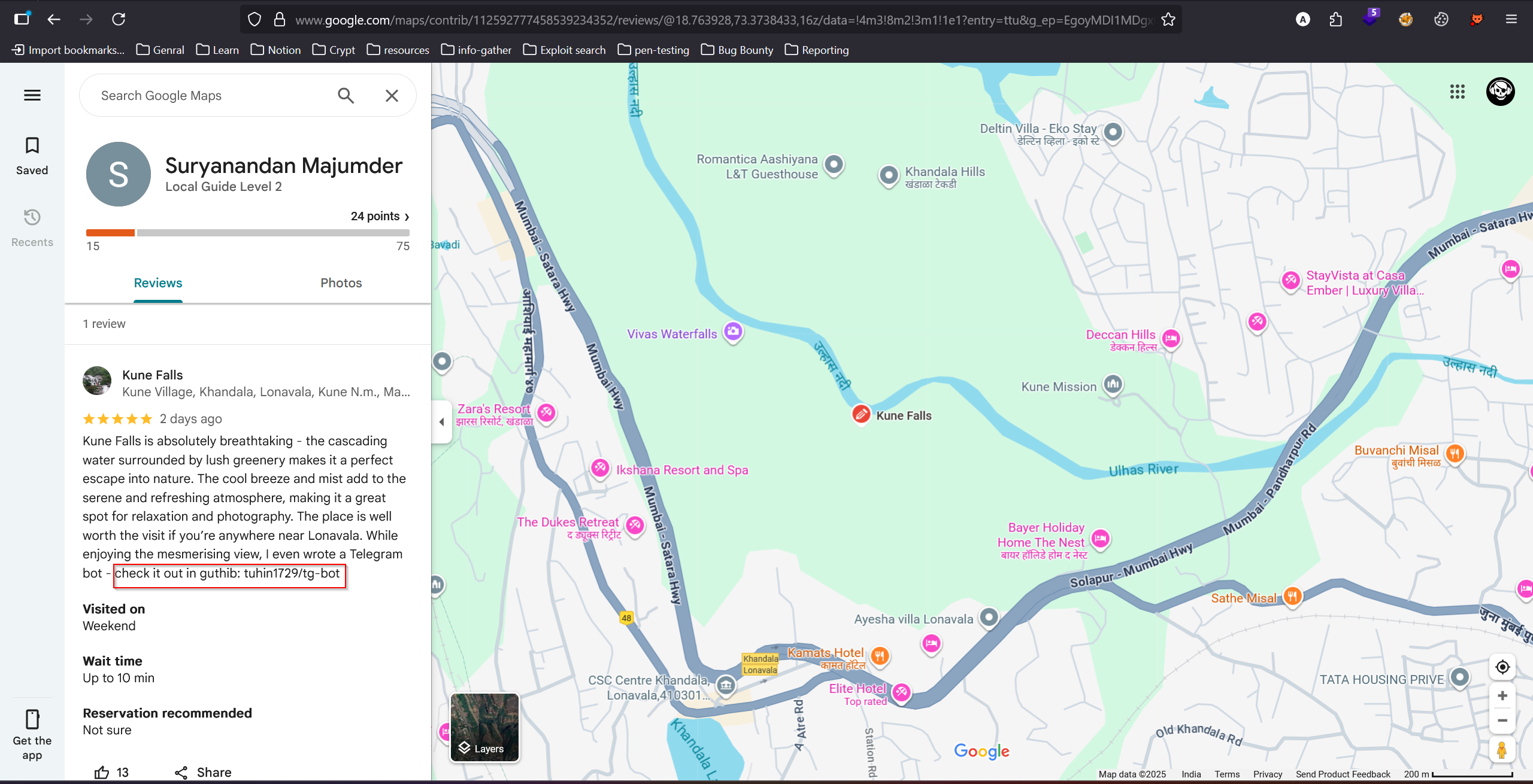Open the Kune Falls place link
This screenshot has height=784, width=1533.
(x=152, y=375)
